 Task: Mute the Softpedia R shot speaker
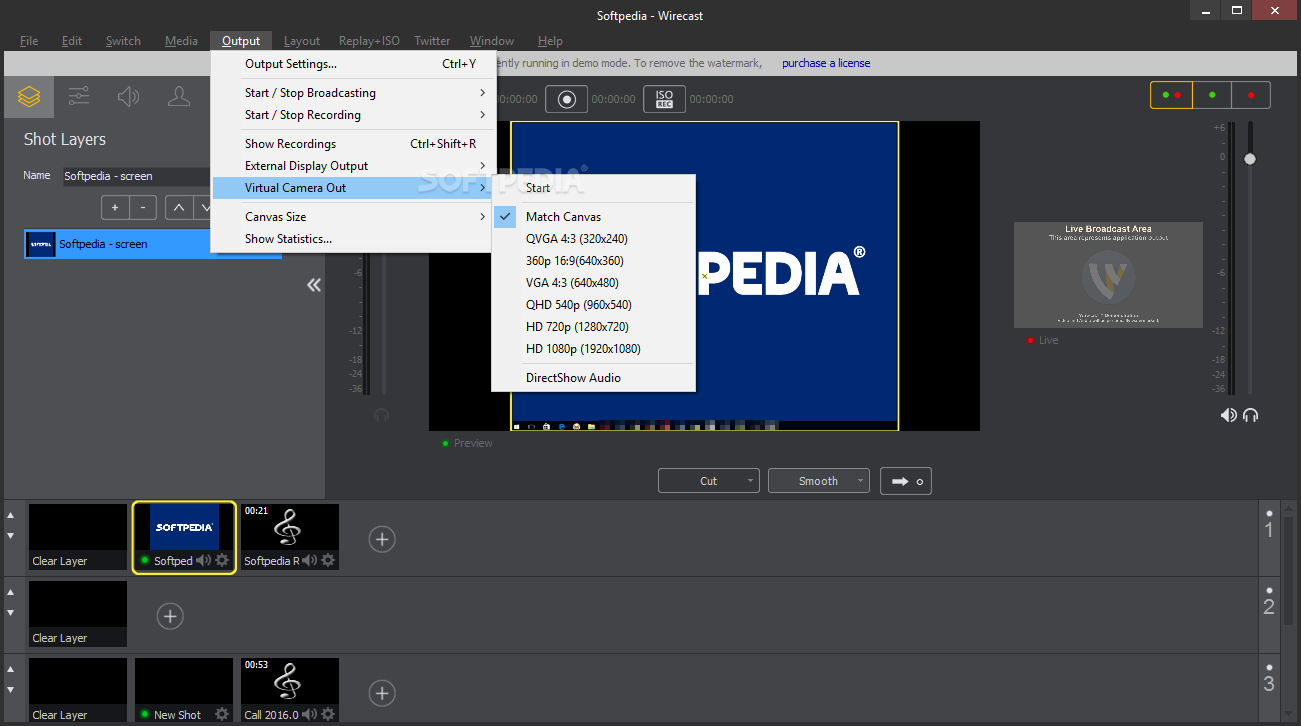(x=309, y=560)
